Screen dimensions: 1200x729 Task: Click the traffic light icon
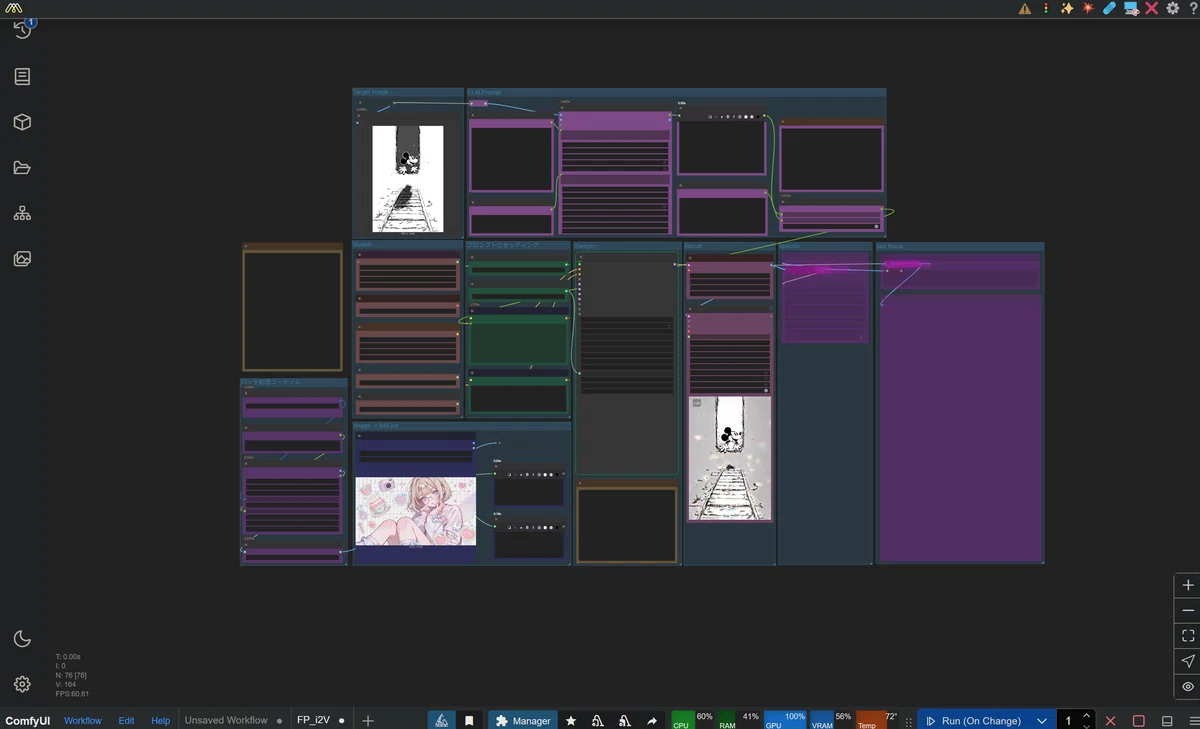tap(1046, 8)
